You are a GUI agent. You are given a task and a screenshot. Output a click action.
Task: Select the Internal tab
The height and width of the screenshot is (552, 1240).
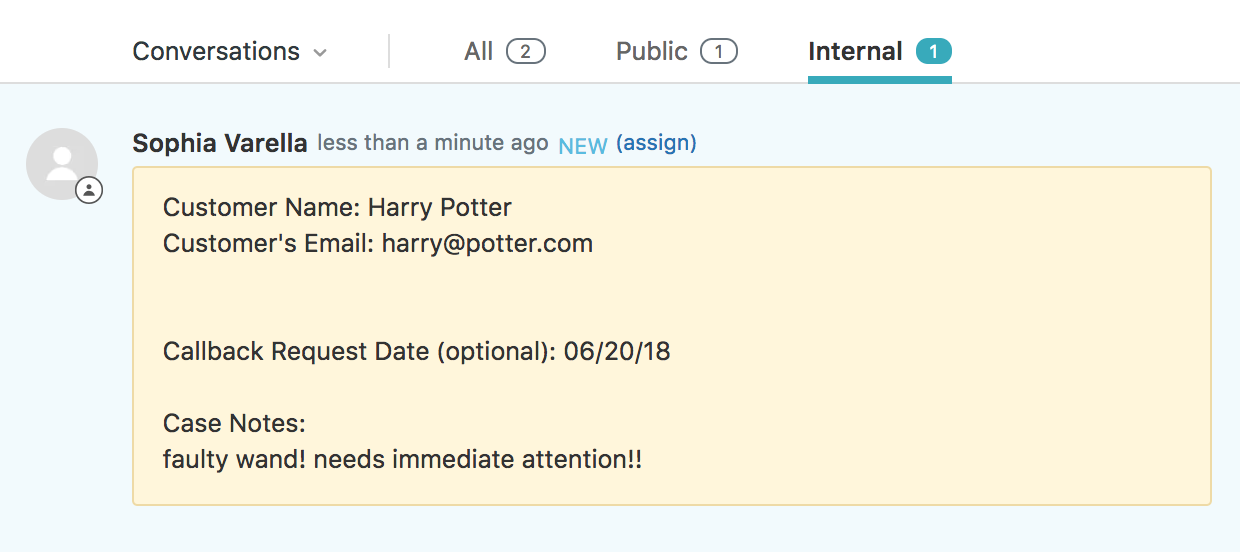880,51
